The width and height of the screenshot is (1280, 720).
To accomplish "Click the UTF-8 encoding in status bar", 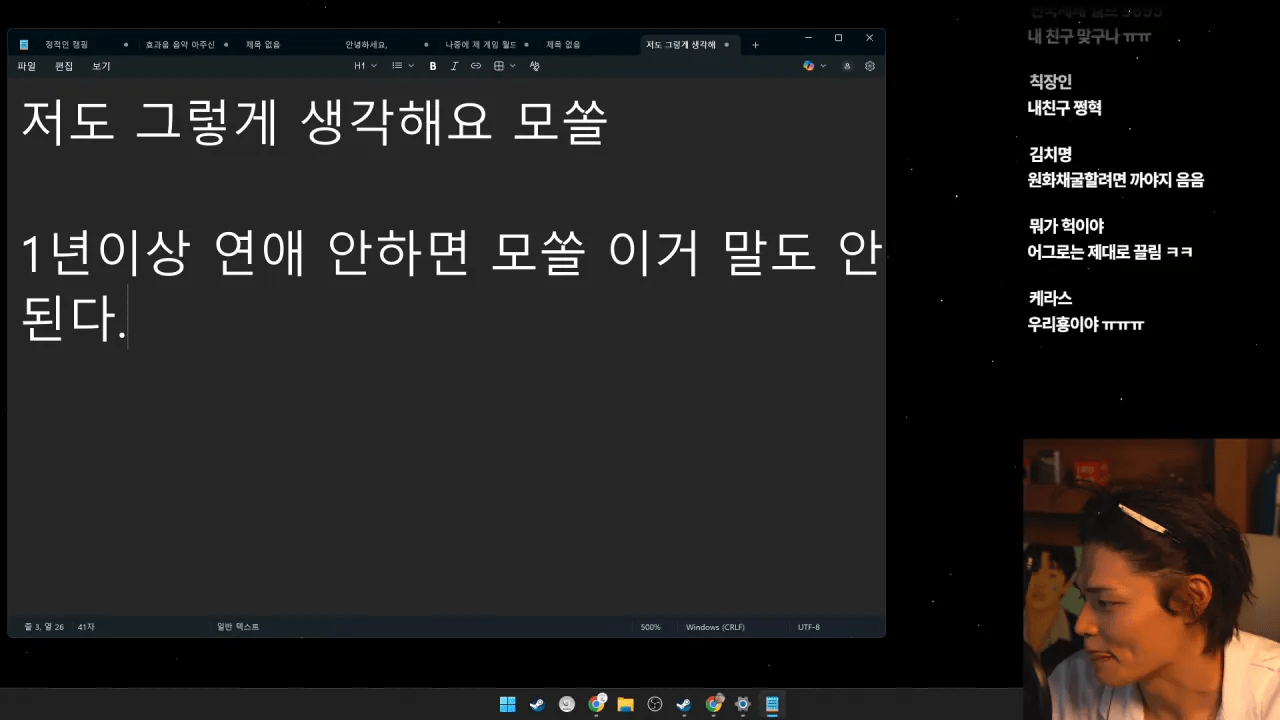I will click(x=808, y=627).
